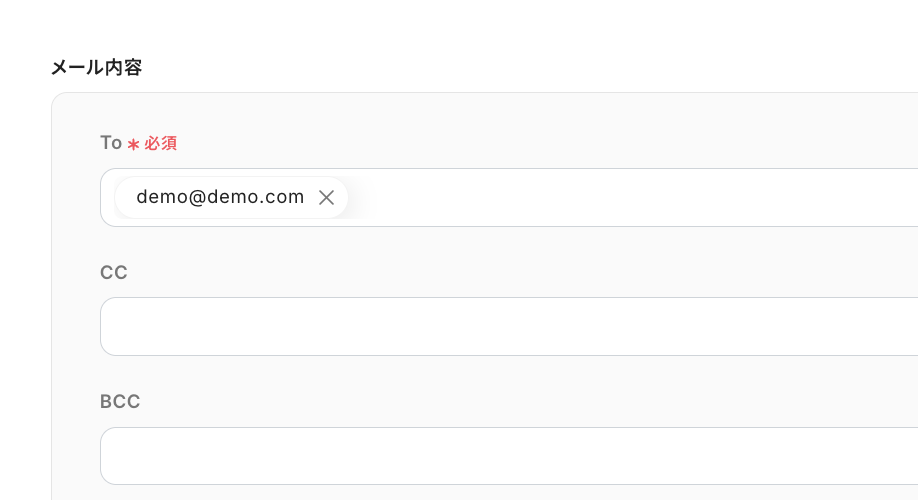Click the メール内容 section heading

click(x=96, y=68)
